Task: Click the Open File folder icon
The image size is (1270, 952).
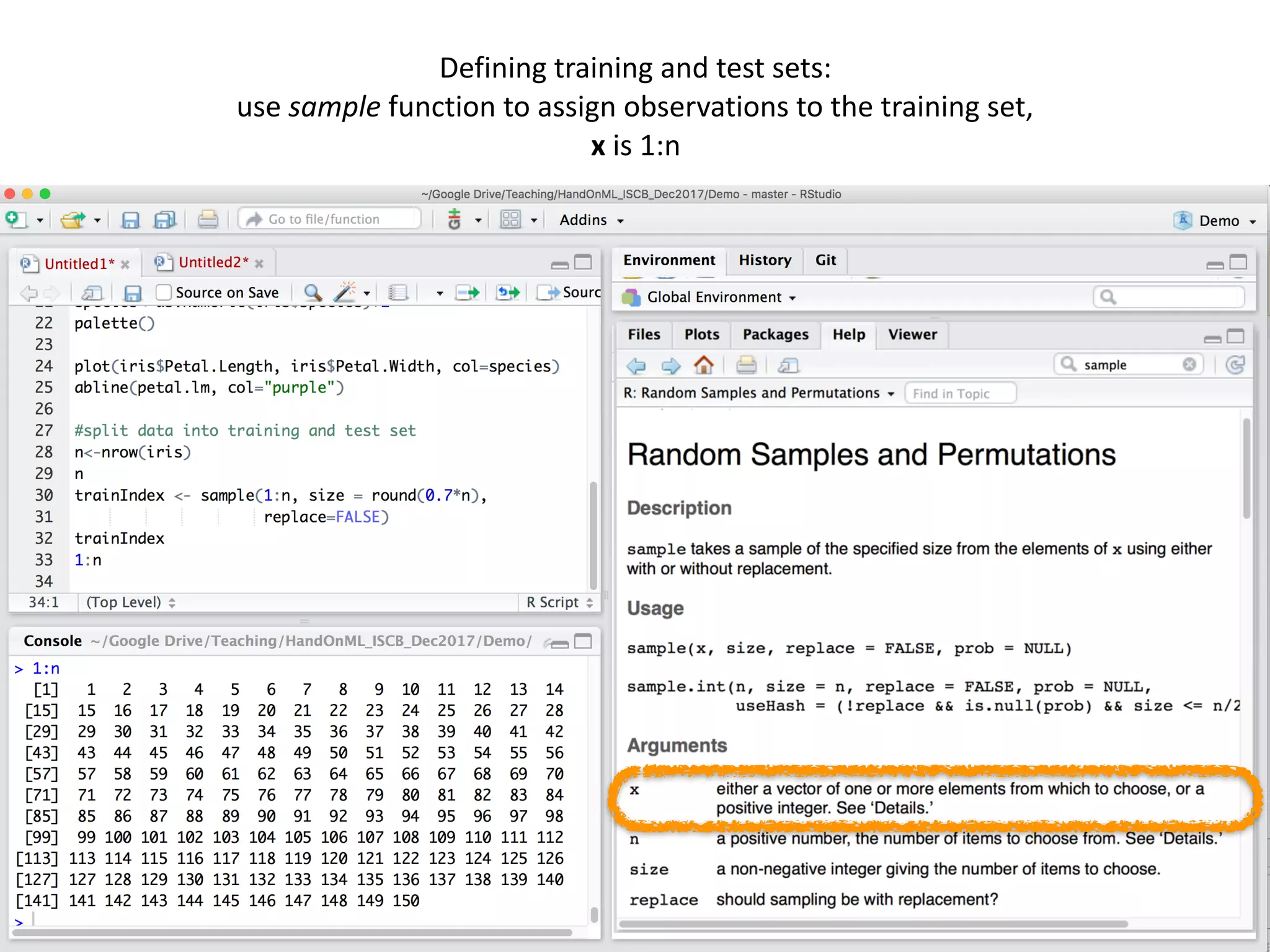Action: point(73,219)
